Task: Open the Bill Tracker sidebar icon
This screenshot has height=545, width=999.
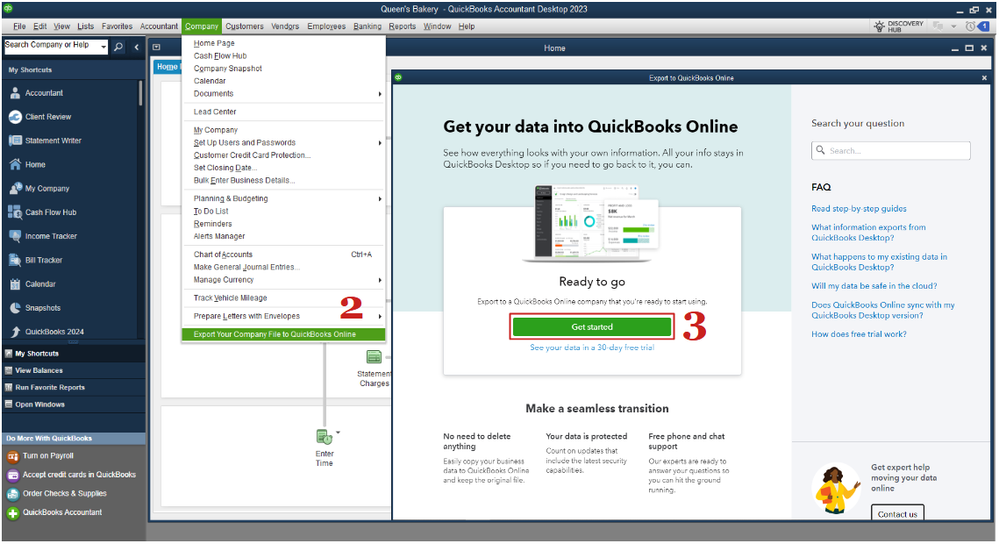Action: click(x=15, y=260)
